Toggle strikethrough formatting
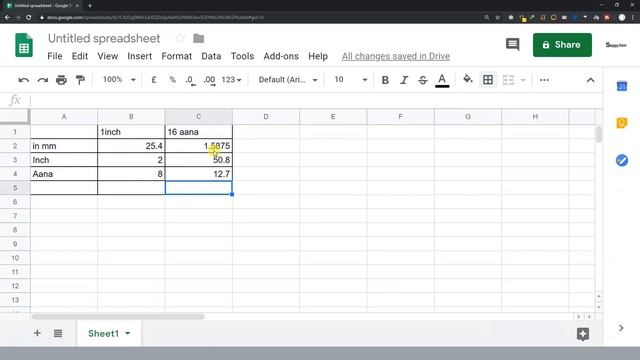This screenshot has height=360, width=640. coord(423,80)
